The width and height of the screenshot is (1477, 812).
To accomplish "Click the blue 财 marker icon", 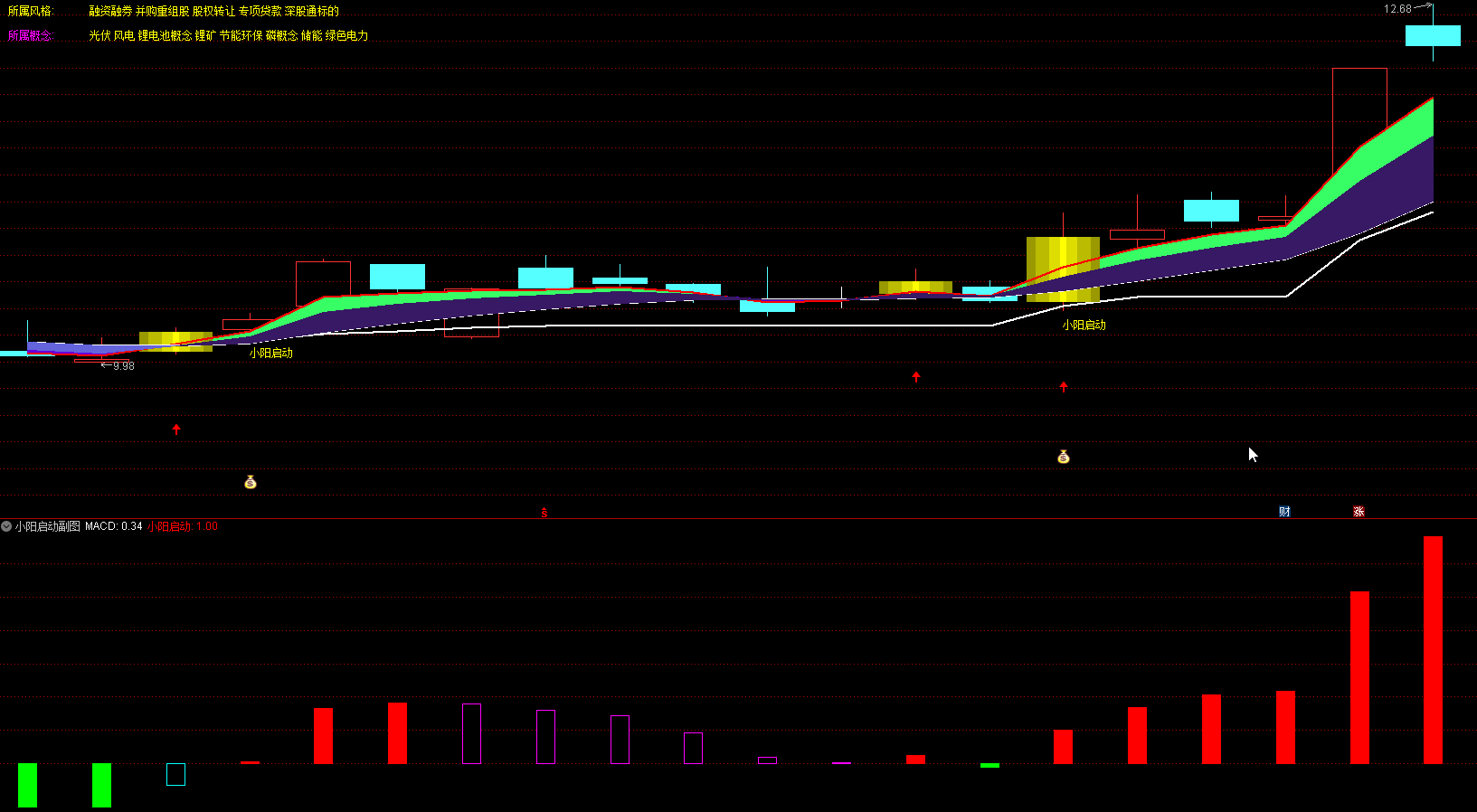I will pos(1284,512).
